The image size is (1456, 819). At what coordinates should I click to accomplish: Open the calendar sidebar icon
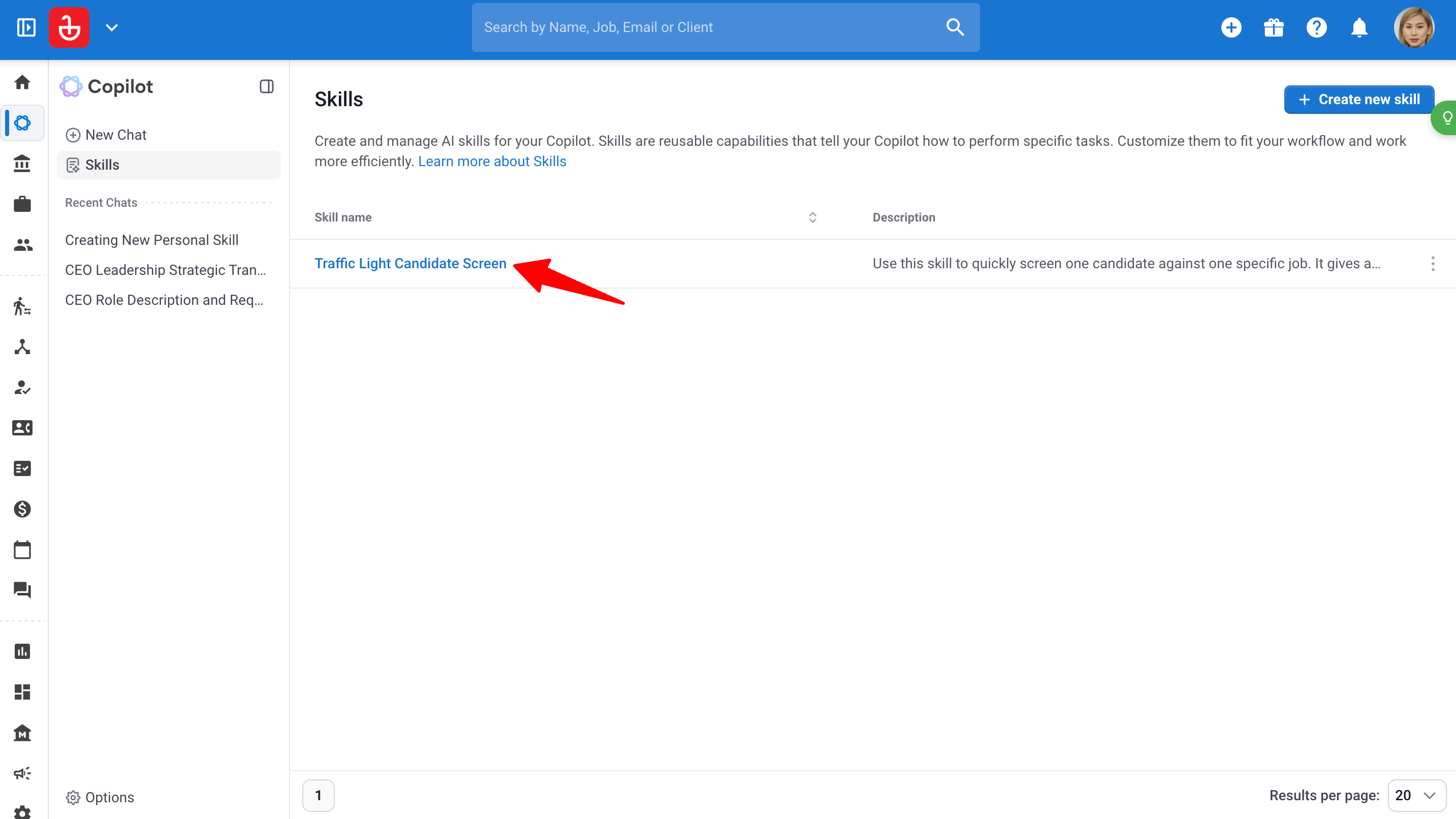(22, 550)
